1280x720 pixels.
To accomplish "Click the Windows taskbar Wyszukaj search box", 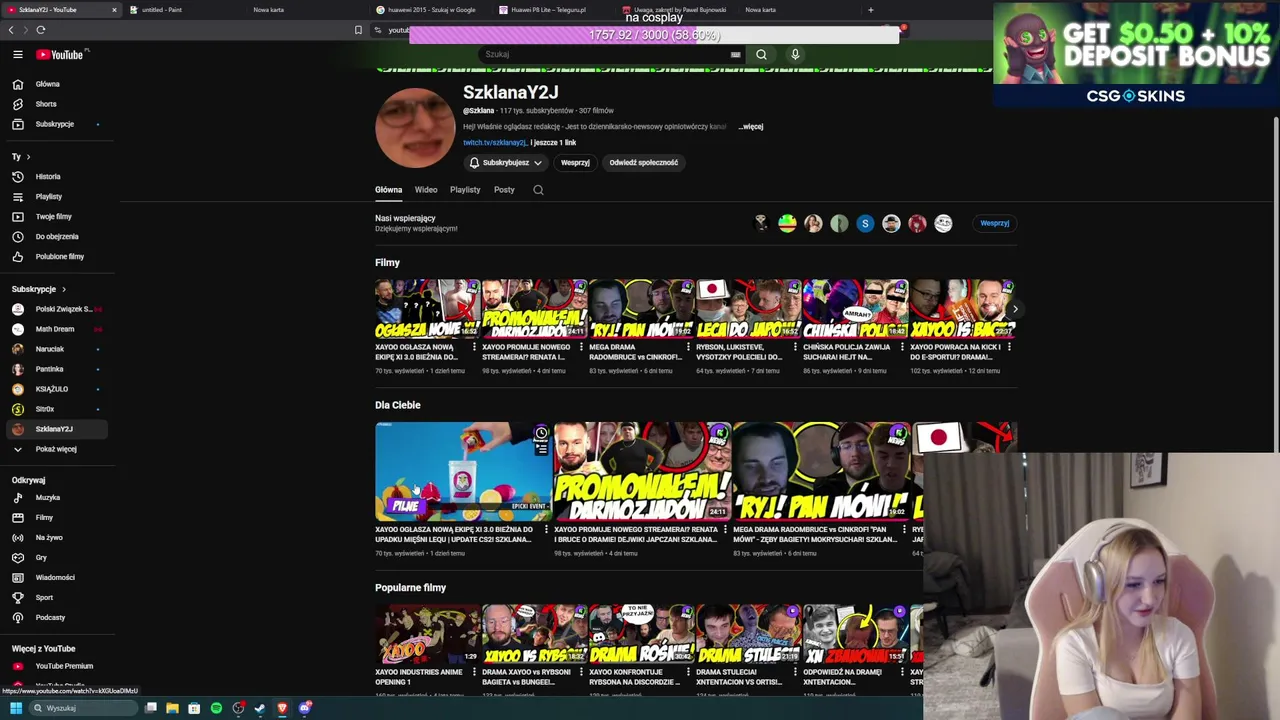I will pyautogui.click(x=84, y=708).
